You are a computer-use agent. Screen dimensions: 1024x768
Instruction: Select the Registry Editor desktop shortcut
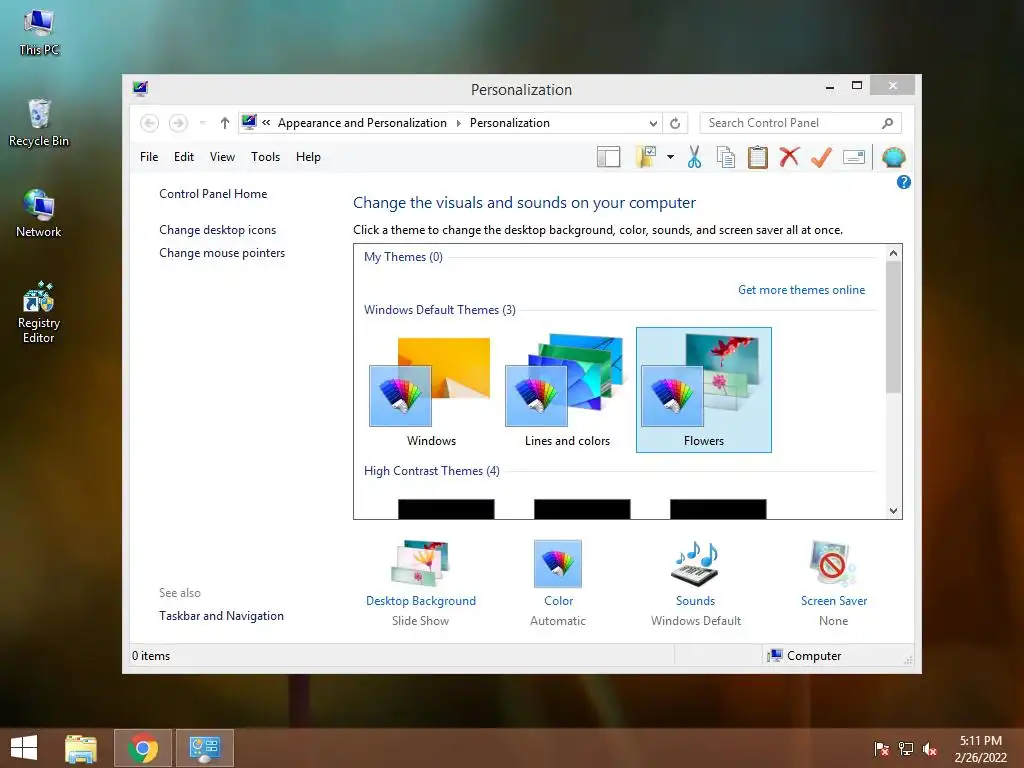(39, 312)
